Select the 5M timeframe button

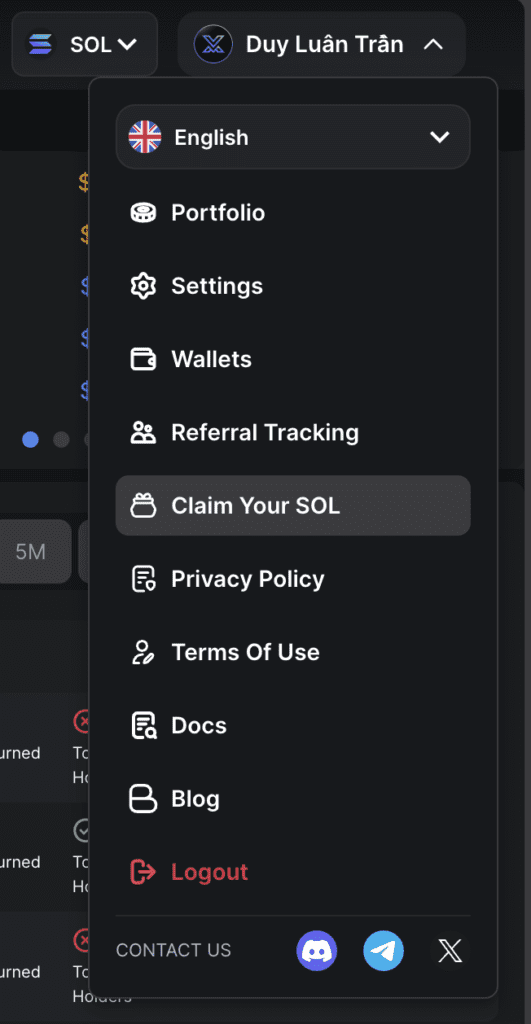click(x=33, y=552)
